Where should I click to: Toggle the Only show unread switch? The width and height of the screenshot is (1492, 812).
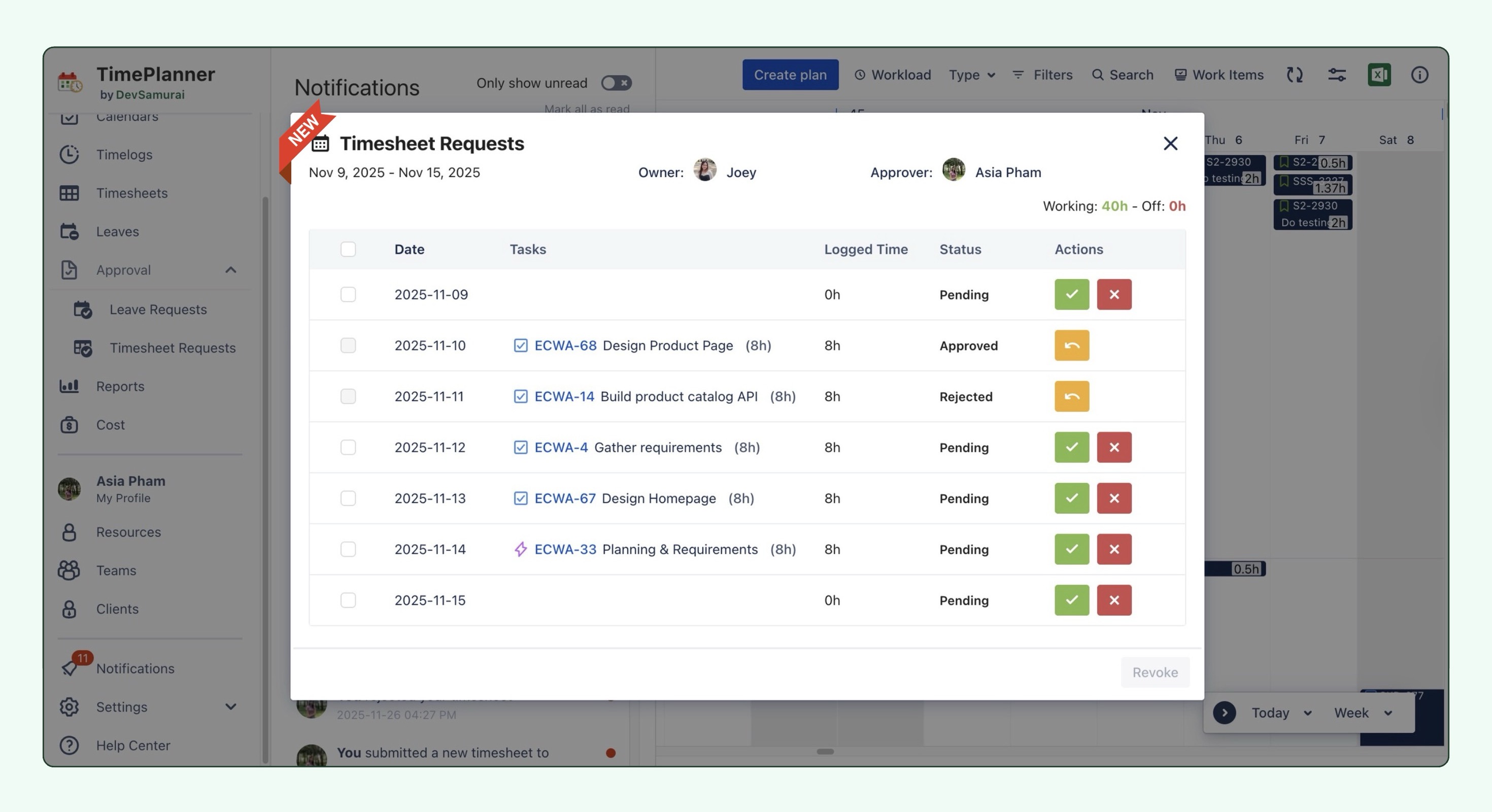pos(616,83)
